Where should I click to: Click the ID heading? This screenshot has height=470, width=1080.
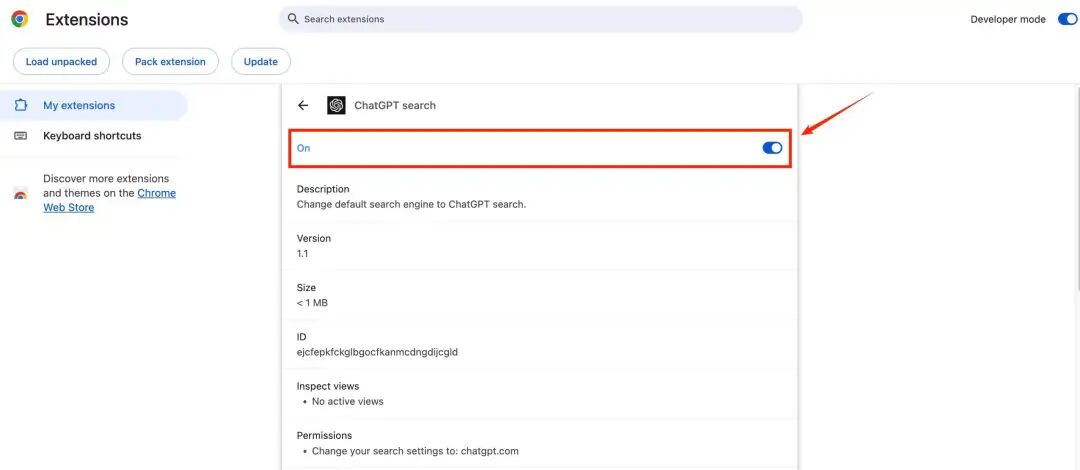click(302, 337)
